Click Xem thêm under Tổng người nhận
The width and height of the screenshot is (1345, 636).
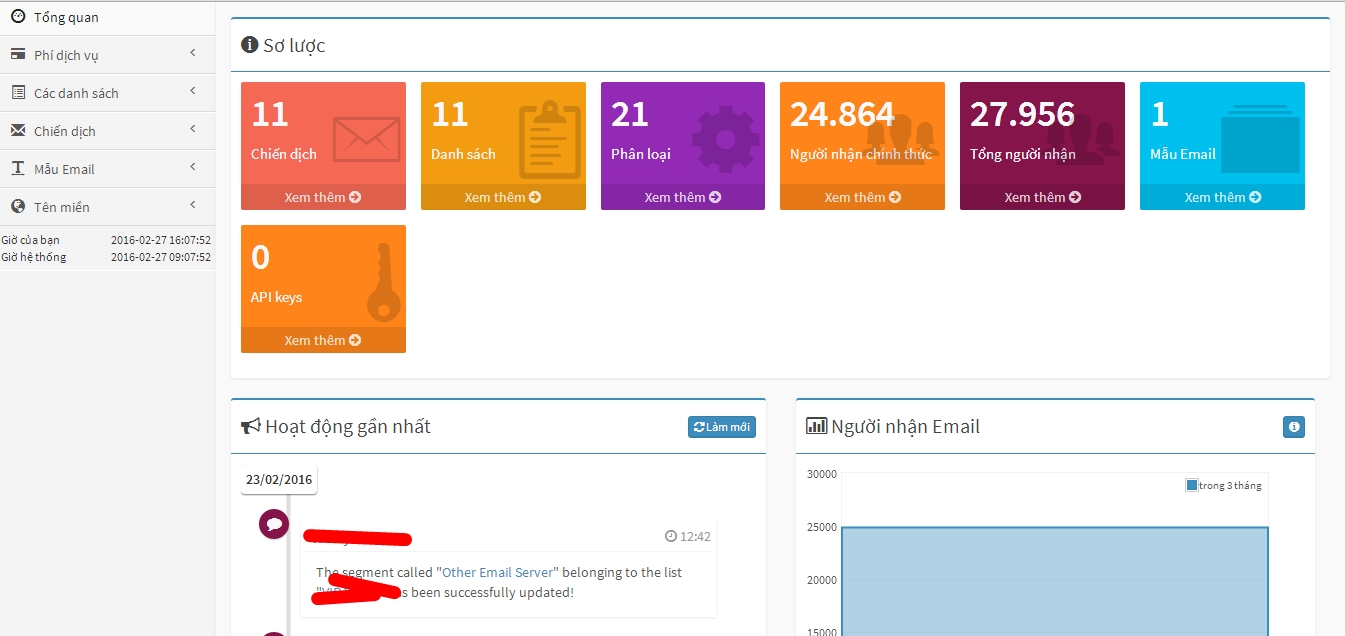(1042, 197)
